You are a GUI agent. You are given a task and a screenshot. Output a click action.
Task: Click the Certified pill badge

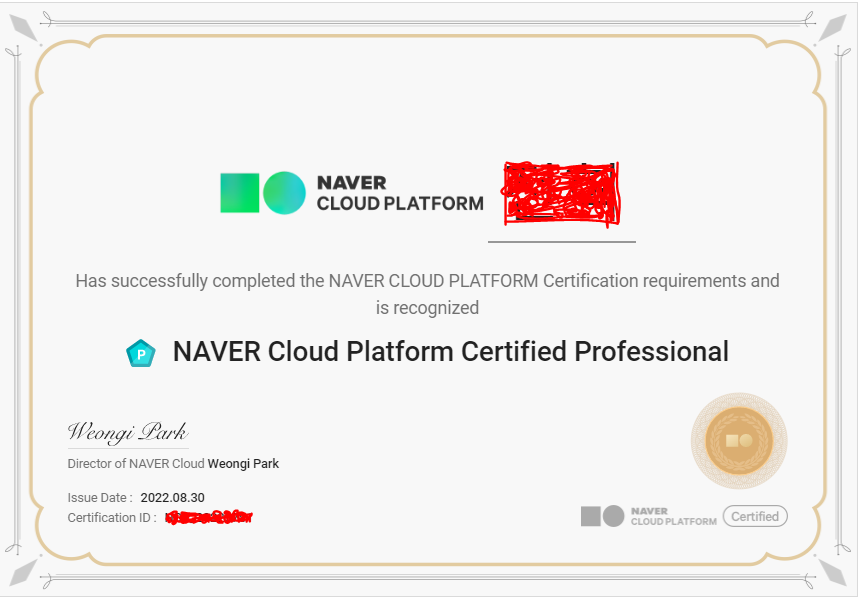click(x=755, y=516)
